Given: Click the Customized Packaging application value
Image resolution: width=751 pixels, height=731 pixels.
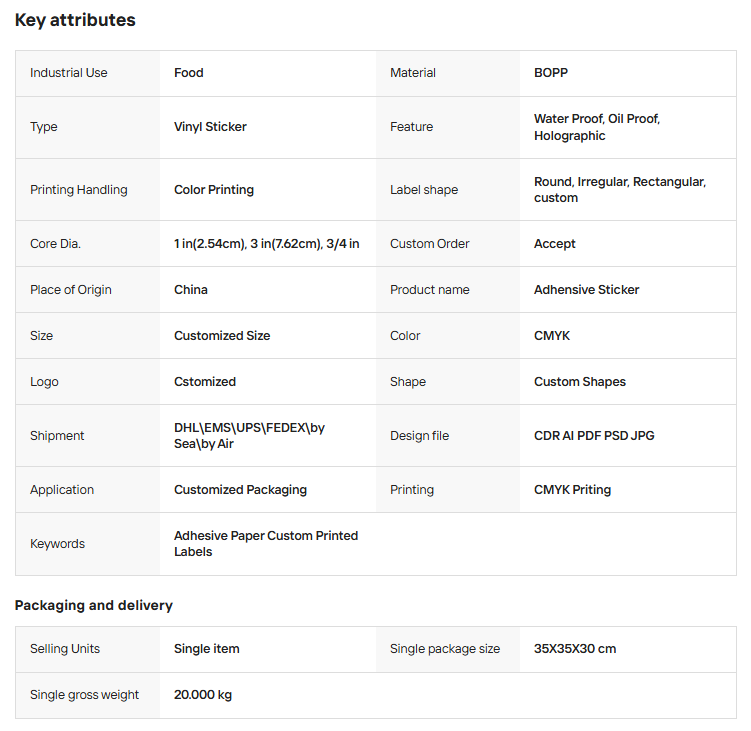Looking at the screenshot, I should pos(240,490).
